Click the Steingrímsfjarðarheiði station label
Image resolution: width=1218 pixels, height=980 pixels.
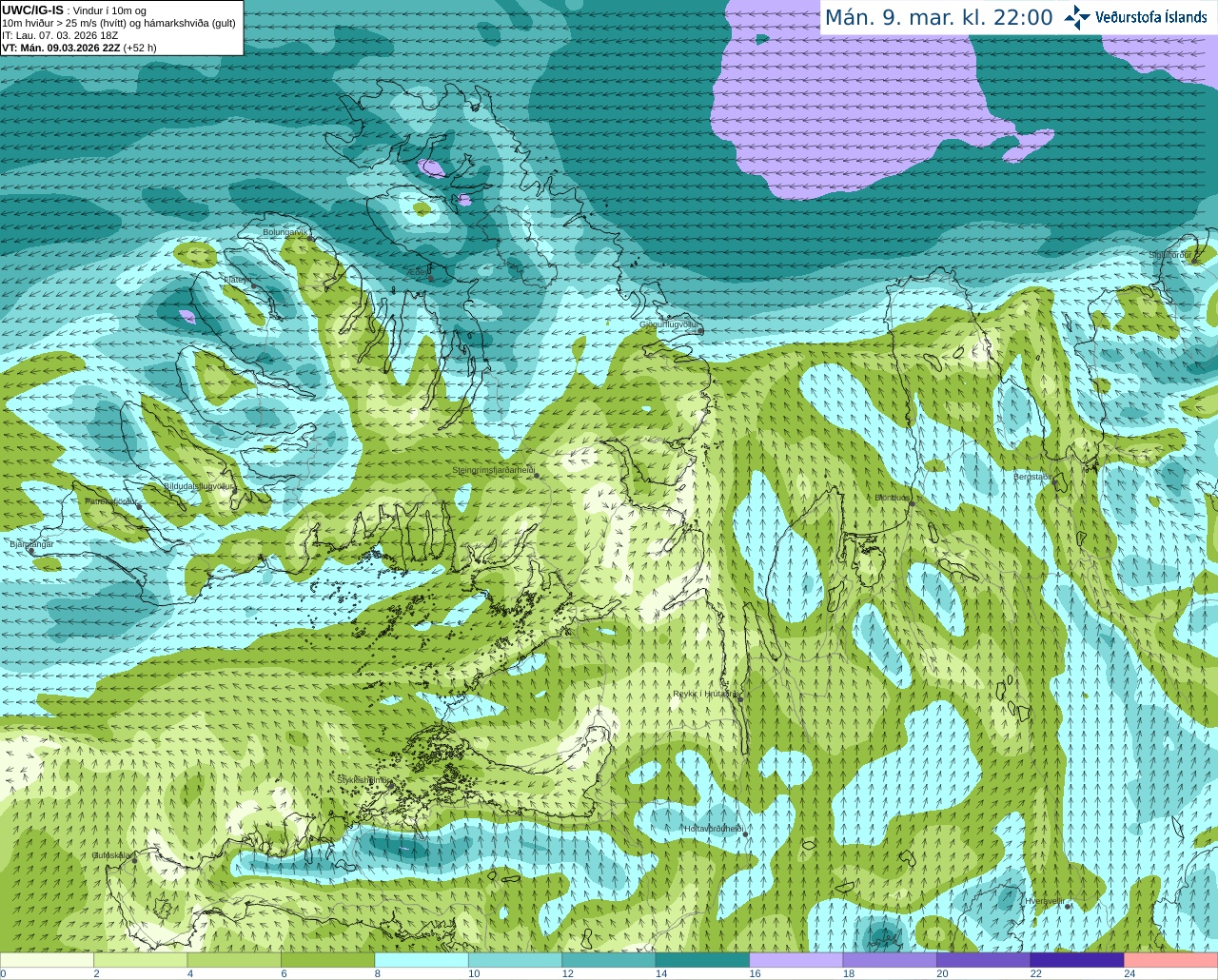493,470
